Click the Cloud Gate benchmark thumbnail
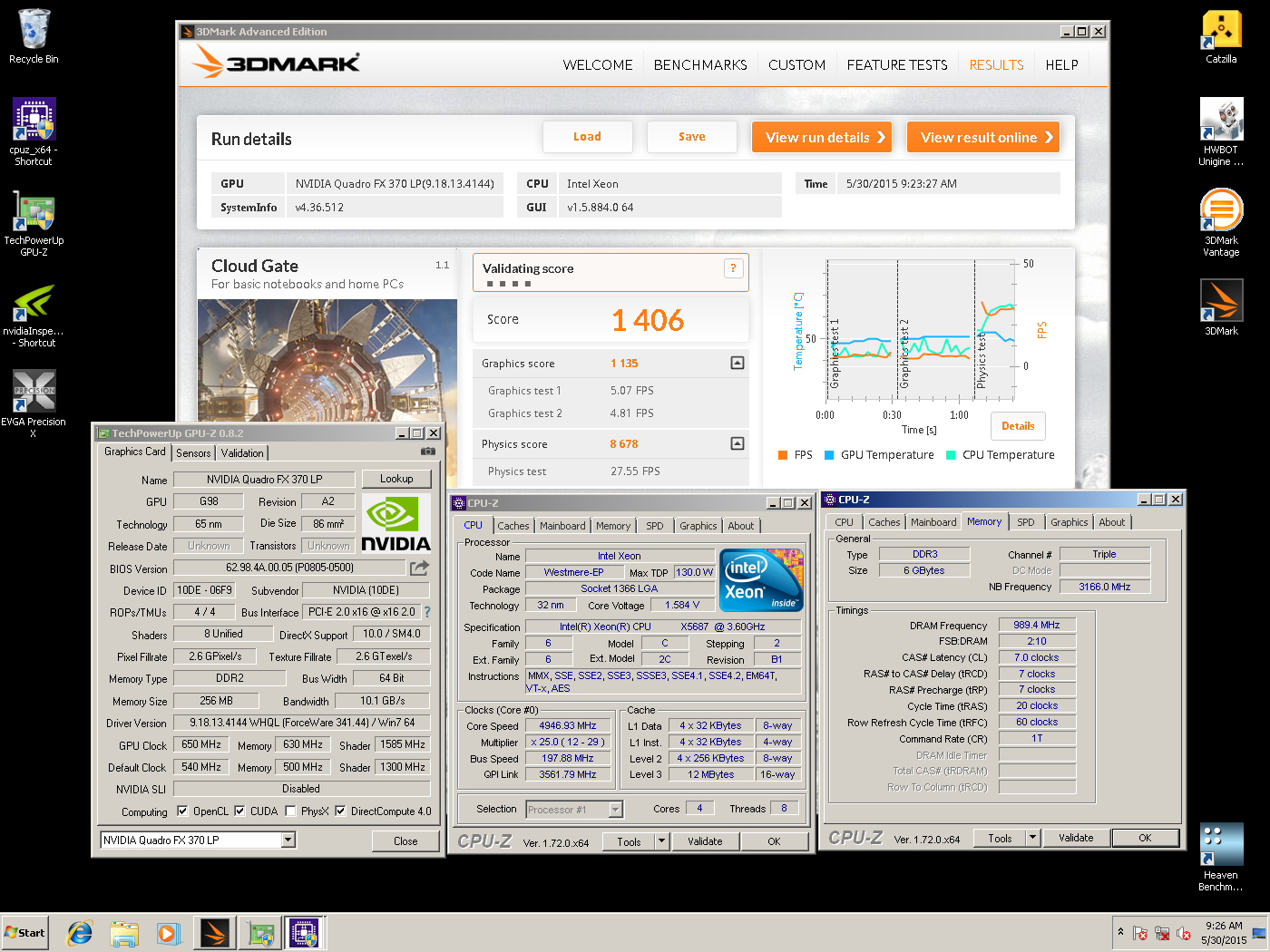Screen dimensions: 1270x952 point(327,361)
